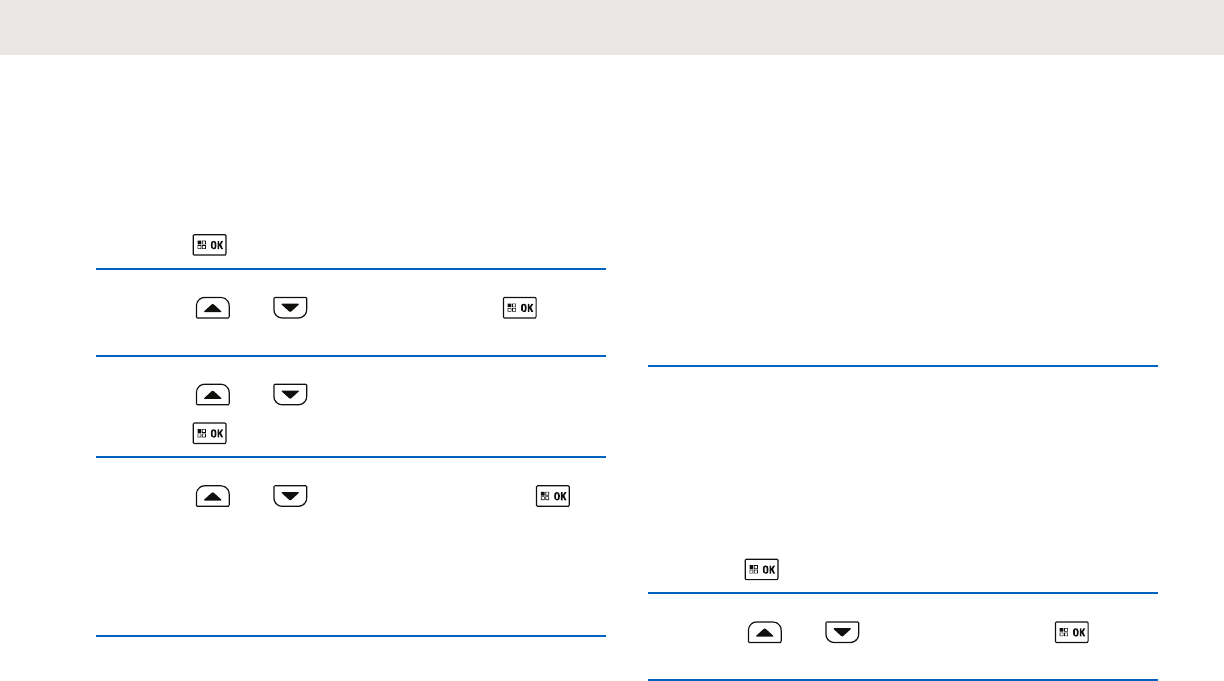
Task: Click the lone OK icon in right column
Action: pyautogui.click(x=761, y=570)
